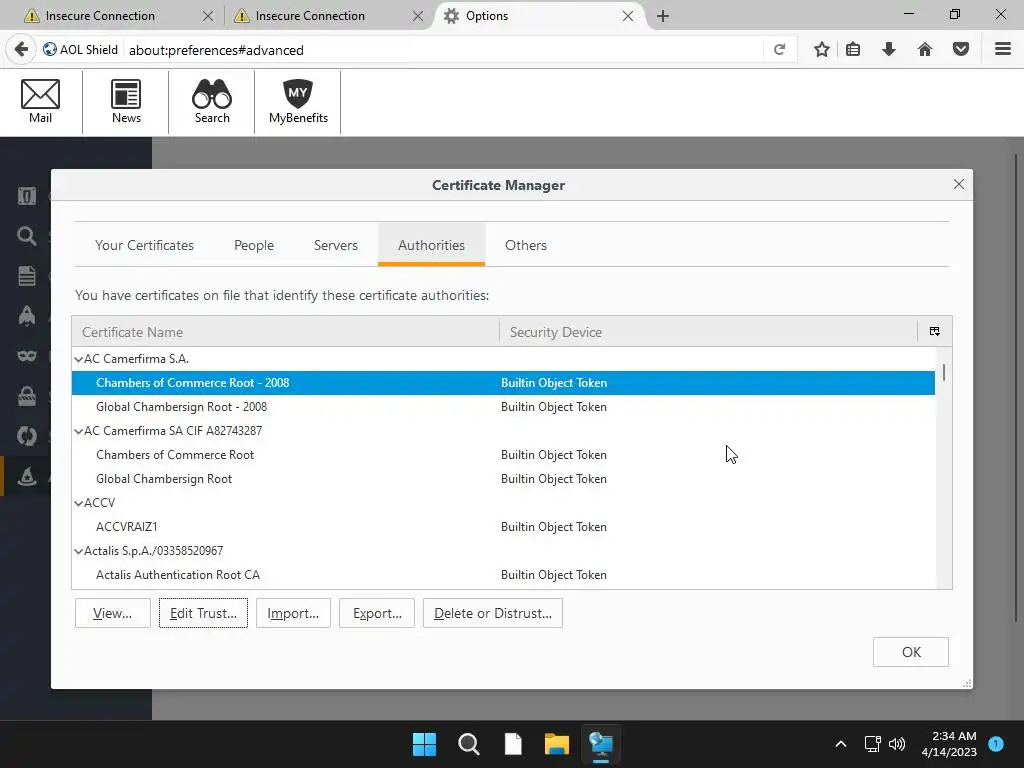Go to home page icon
1024x768 pixels.
pos(925,49)
